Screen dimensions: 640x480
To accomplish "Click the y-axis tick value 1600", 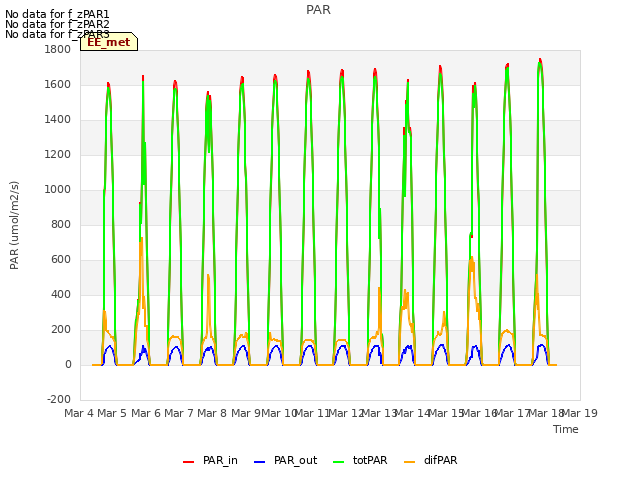I will pyautogui.click(x=58, y=84).
